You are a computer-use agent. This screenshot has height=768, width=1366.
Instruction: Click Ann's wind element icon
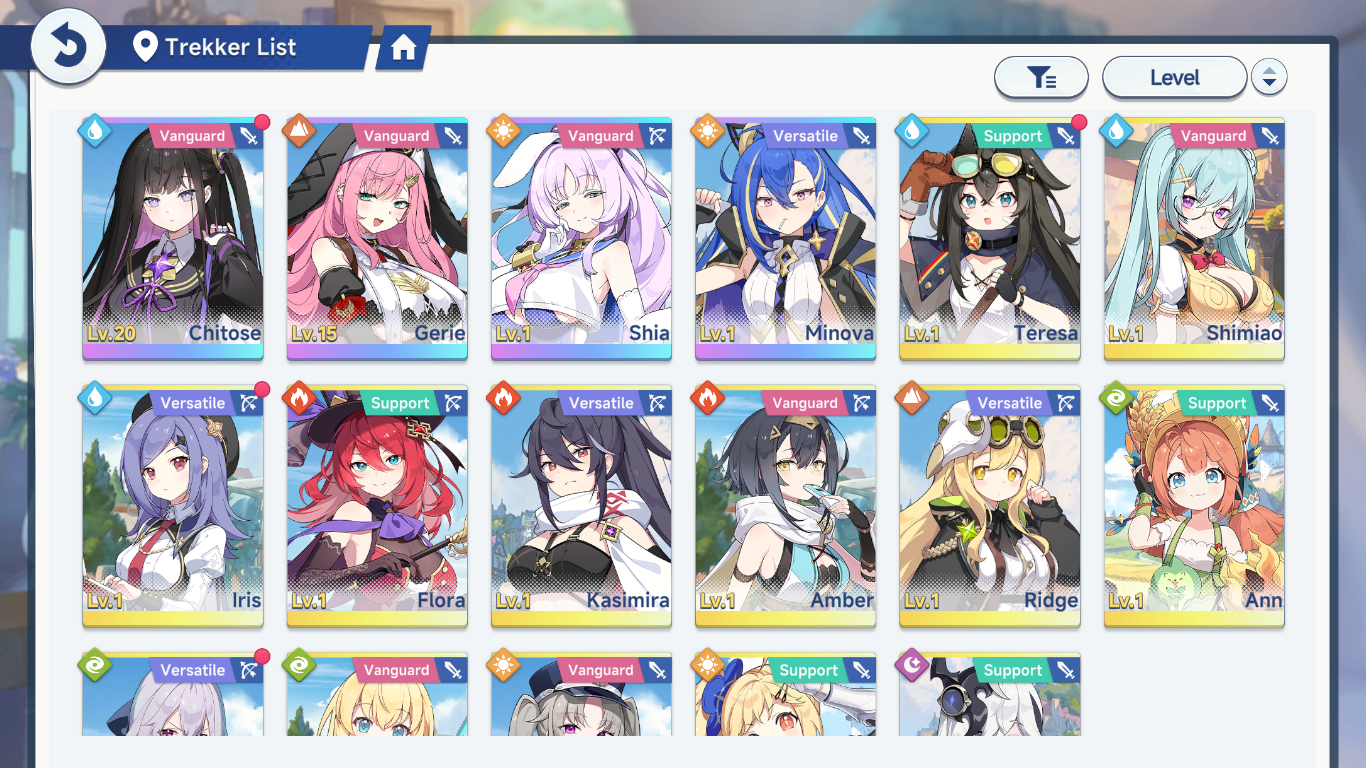[x=1116, y=398]
